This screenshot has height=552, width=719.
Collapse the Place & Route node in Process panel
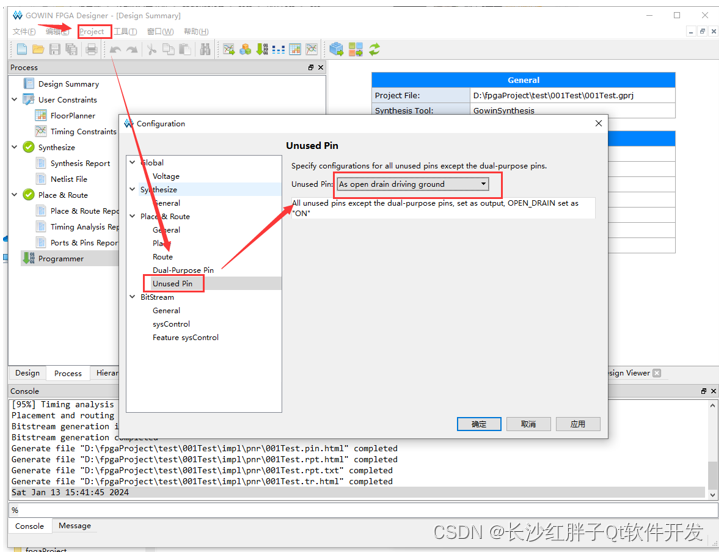pos(15,195)
